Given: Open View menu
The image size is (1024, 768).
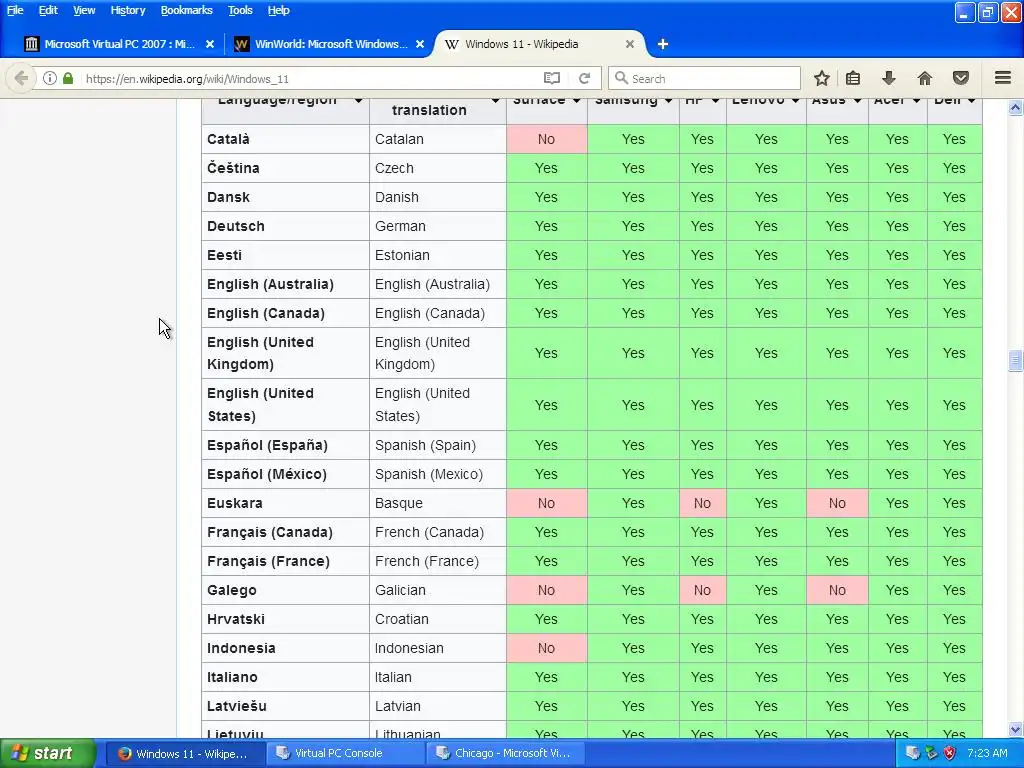Looking at the screenshot, I should pyautogui.click(x=84, y=10).
